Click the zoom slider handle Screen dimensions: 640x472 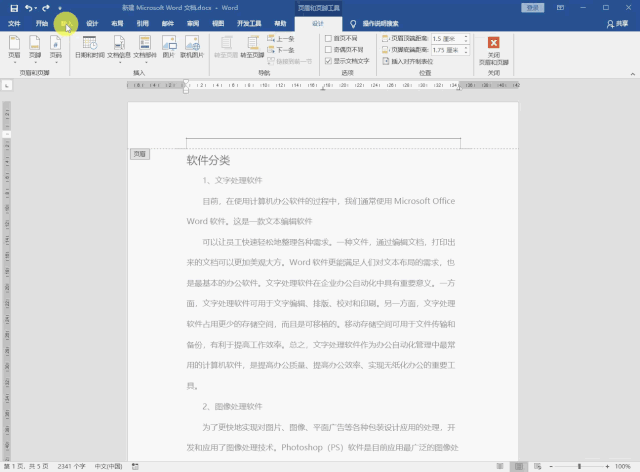pos(579,466)
